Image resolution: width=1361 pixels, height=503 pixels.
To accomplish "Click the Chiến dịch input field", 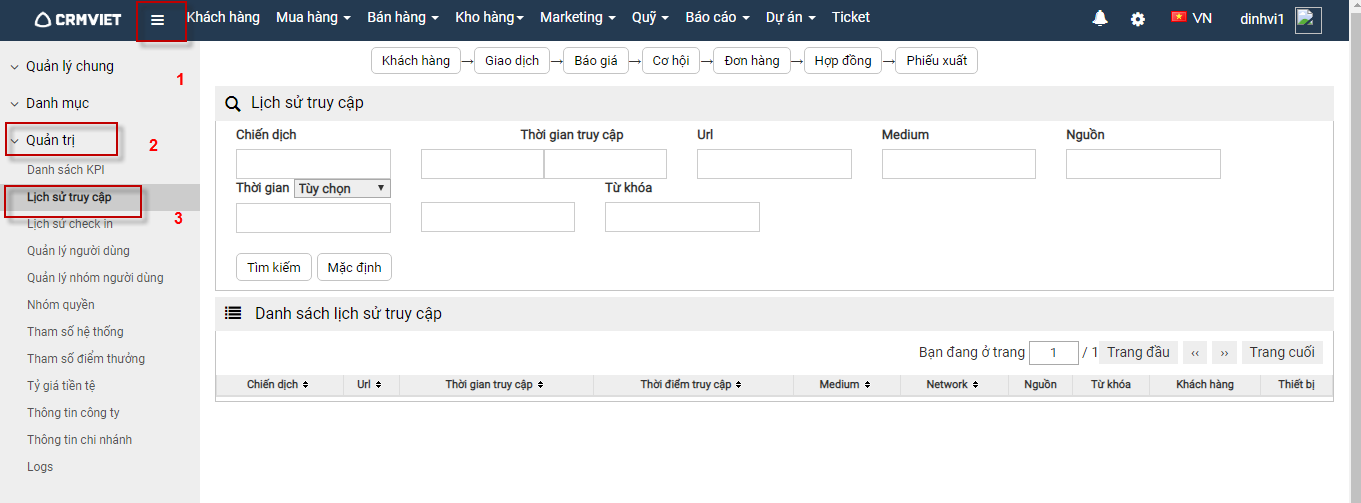I will 313,164.
